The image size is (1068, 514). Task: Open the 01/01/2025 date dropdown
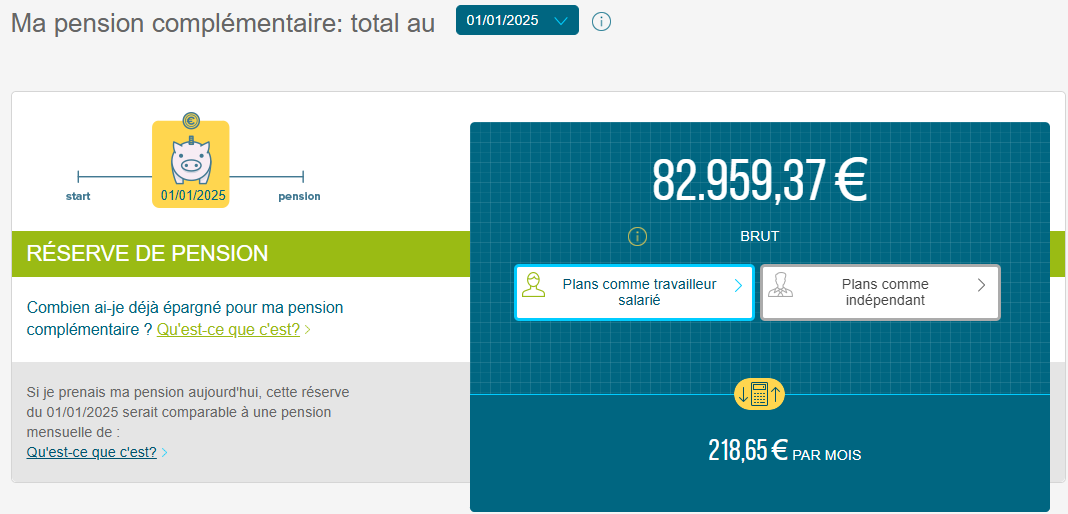click(517, 20)
